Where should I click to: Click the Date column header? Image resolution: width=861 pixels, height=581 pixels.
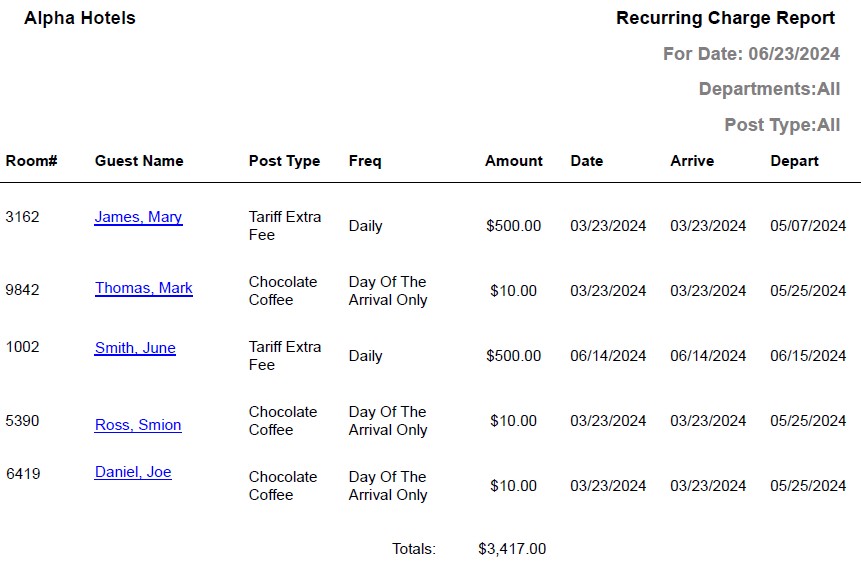[x=586, y=161]
